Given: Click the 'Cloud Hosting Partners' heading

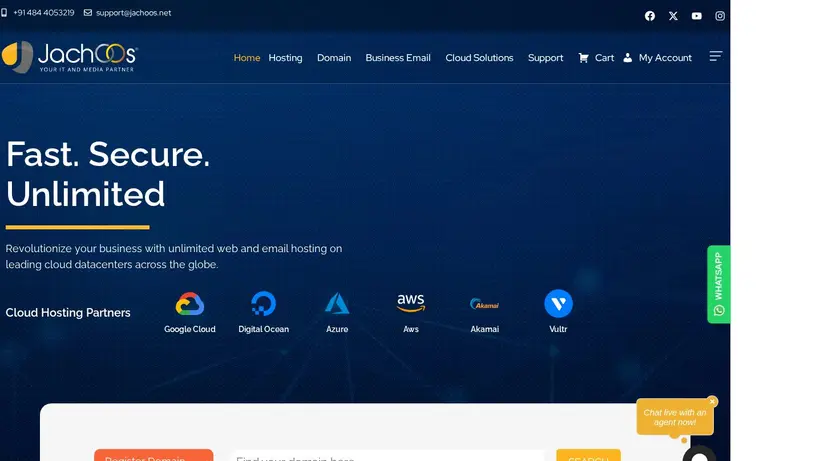Looking at the screenshot, I should 68,313.
